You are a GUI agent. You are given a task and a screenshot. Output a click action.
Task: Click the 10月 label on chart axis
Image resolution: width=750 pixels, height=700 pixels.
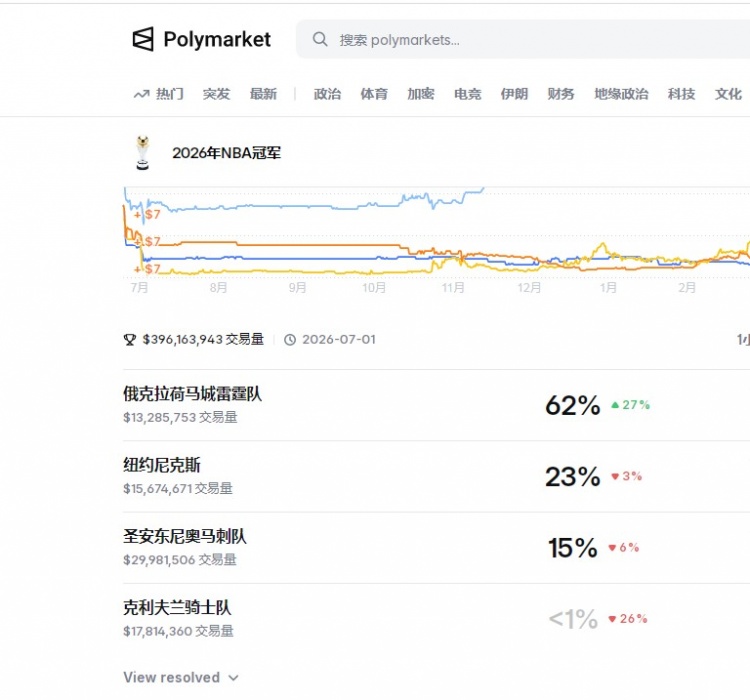coord(374,288)
